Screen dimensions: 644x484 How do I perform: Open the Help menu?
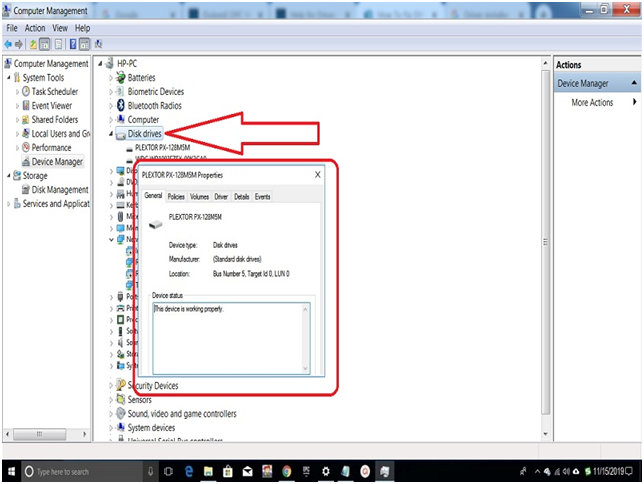pyautogui.click(x=82, y=28)
